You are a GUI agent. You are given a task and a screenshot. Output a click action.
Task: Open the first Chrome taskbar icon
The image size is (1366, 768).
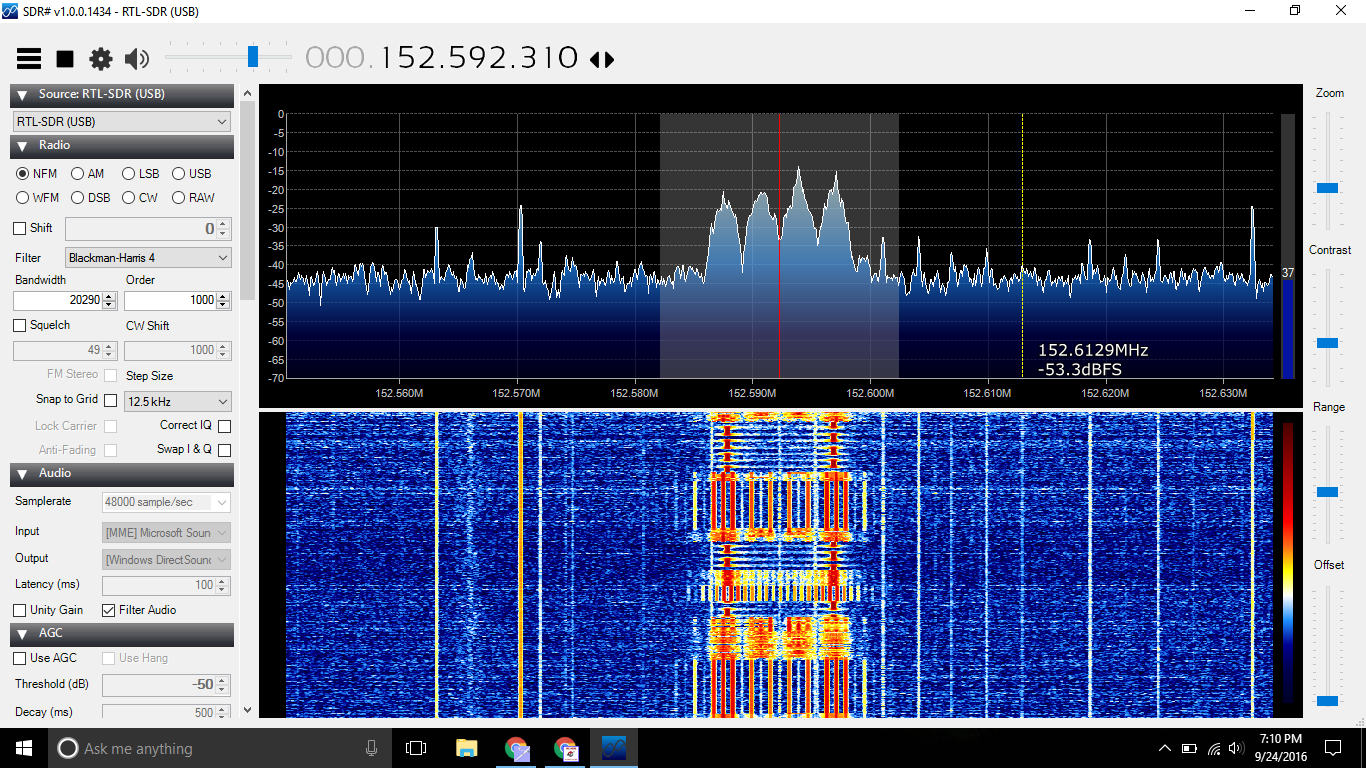(x=517, y=748)
